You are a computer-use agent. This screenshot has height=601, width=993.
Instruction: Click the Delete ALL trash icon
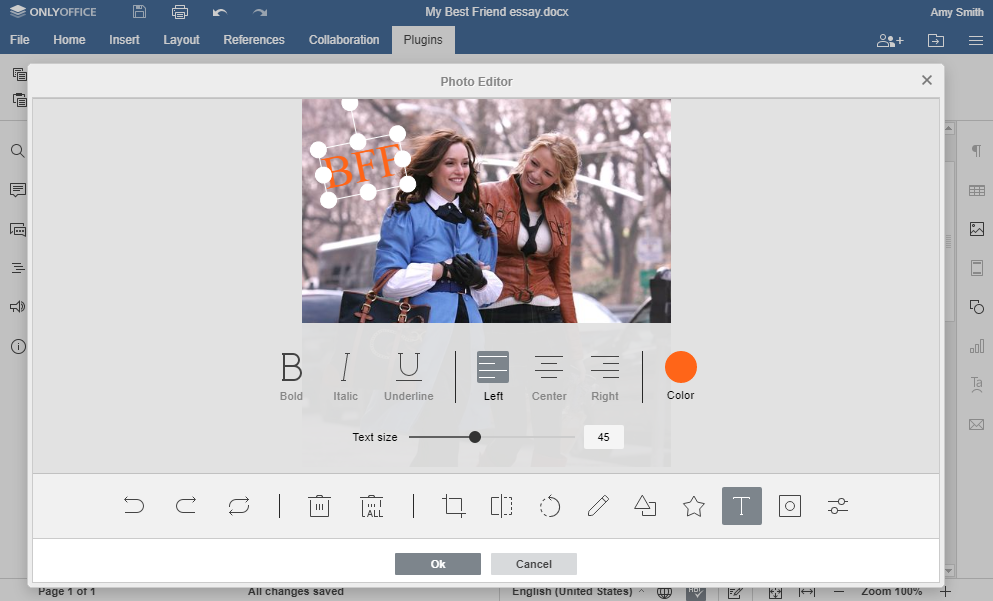[372, 505]
